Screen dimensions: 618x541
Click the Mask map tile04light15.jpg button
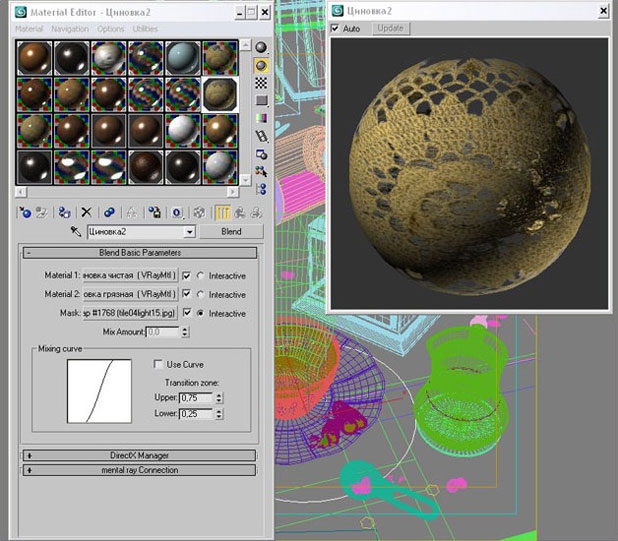click(x=130, y=313)
